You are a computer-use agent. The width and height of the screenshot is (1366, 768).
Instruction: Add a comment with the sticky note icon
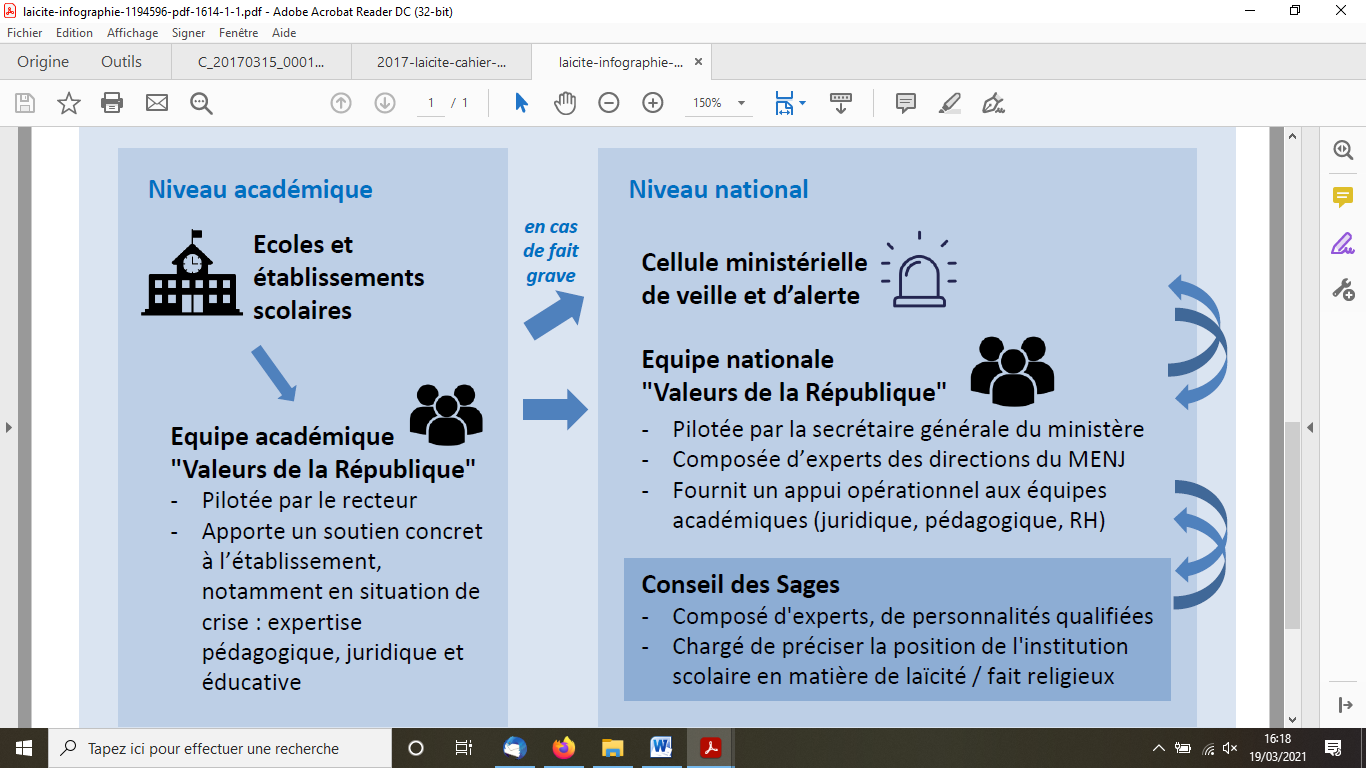pos(906,103)
